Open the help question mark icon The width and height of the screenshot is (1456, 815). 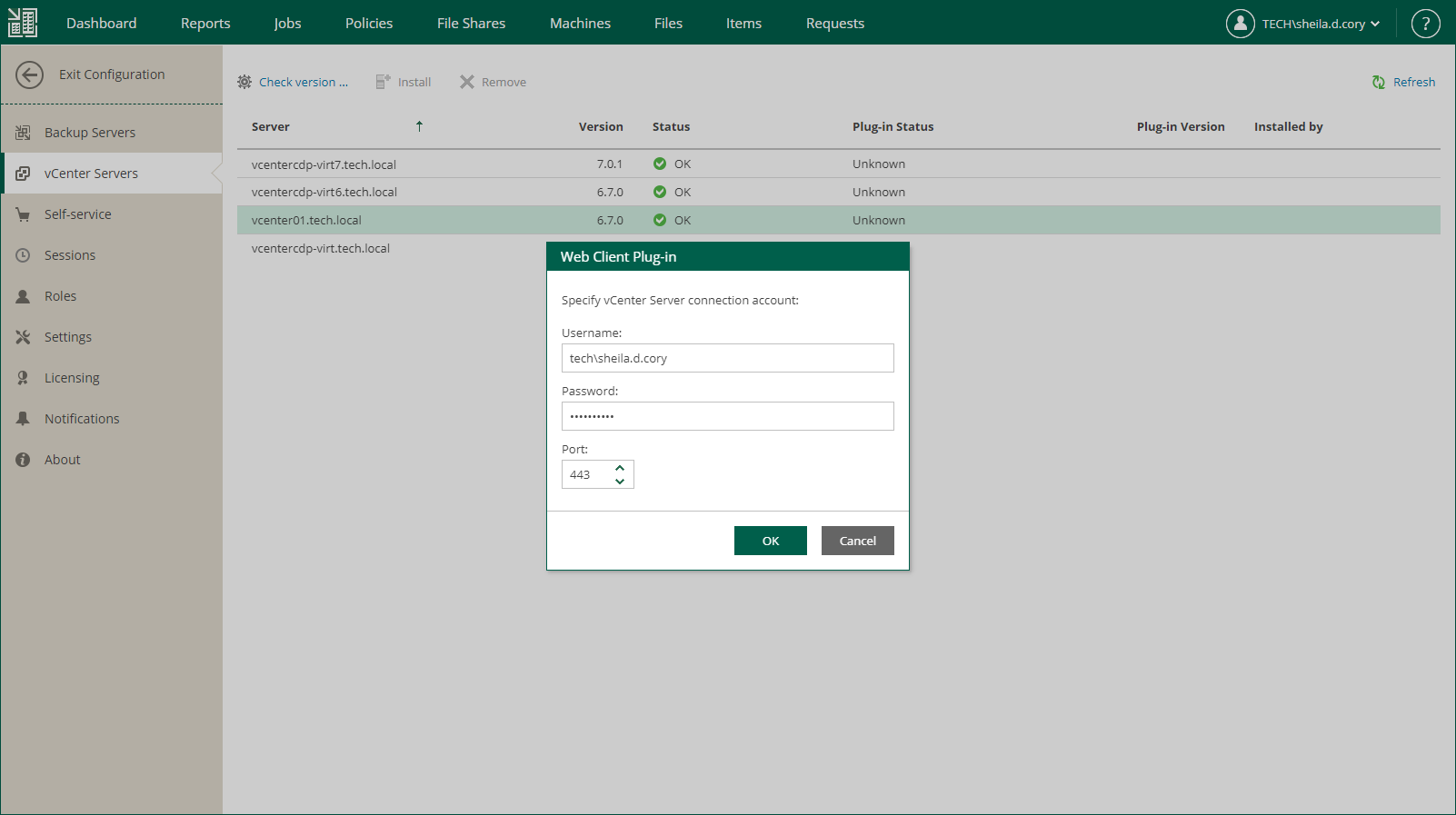1425,24
